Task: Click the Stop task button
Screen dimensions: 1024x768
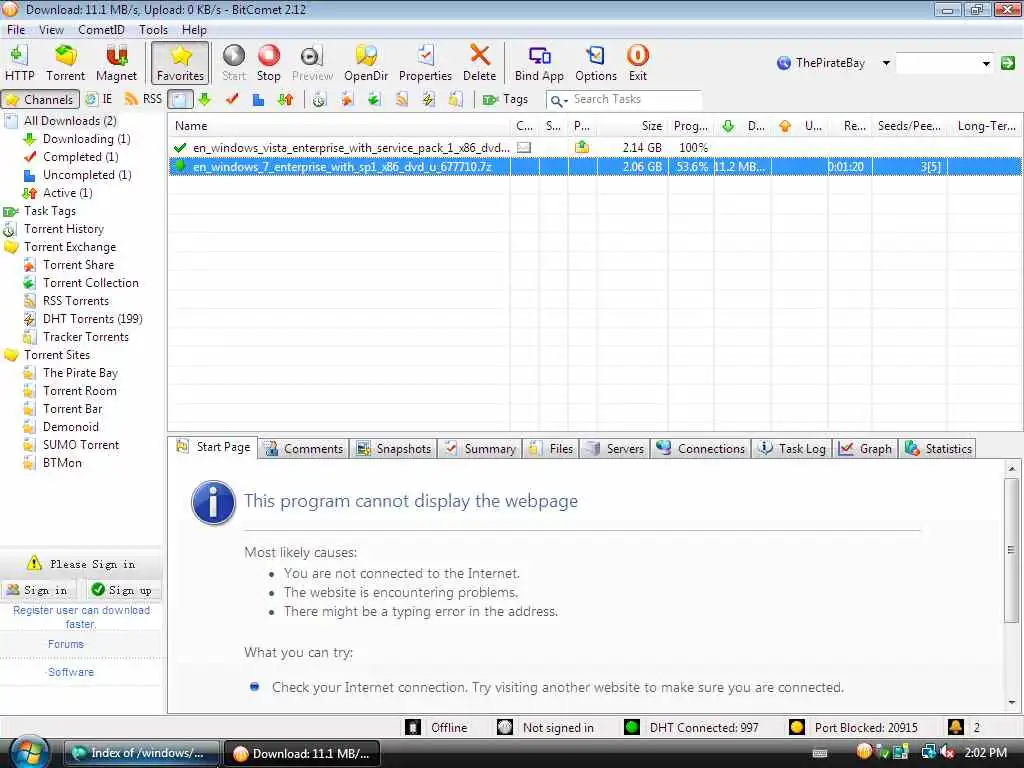Action: [x=268, y=63]
